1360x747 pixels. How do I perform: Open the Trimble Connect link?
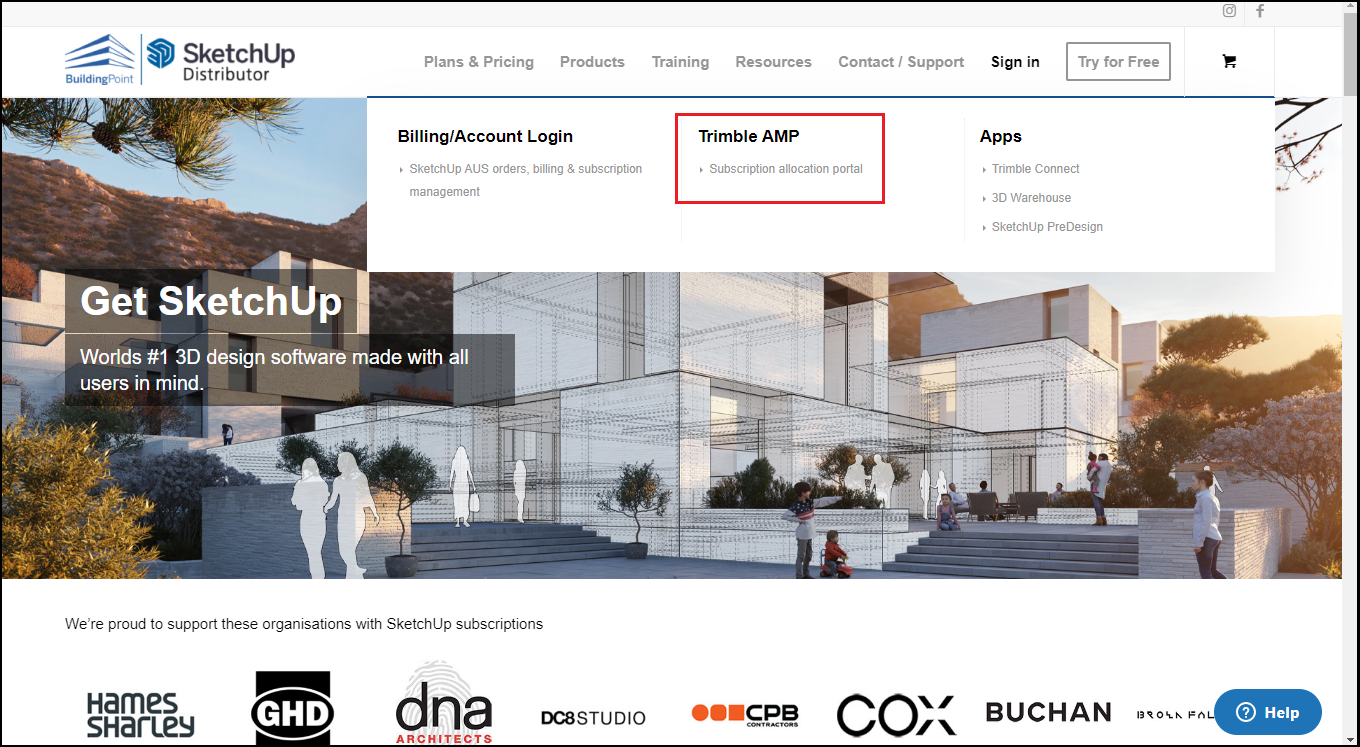click(x=1036, y=169)
